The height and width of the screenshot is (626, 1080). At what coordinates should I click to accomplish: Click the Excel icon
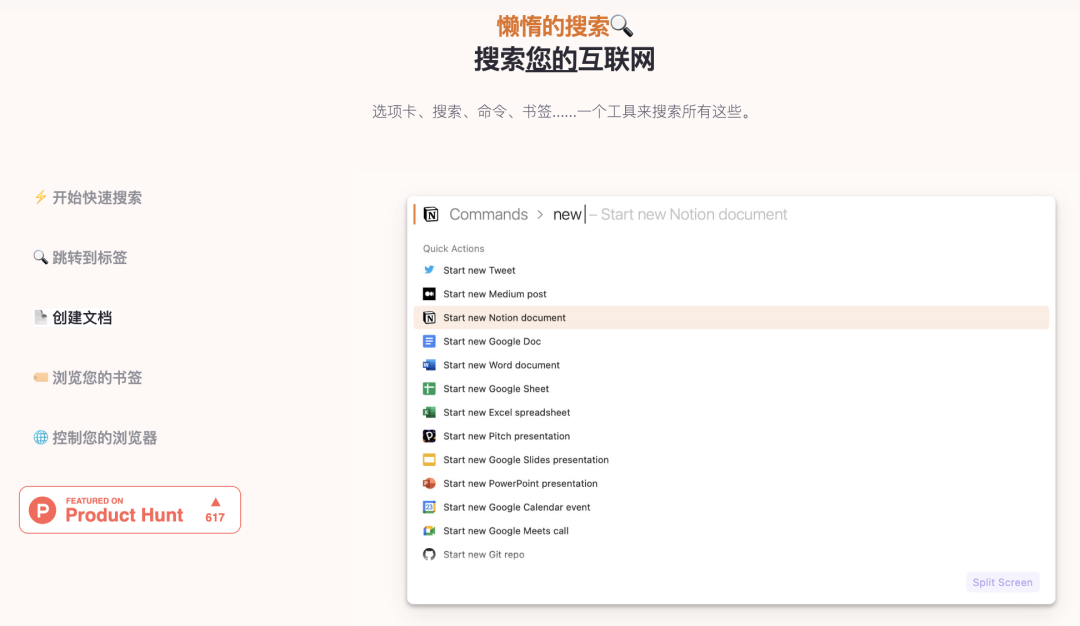tap(429, 413)
